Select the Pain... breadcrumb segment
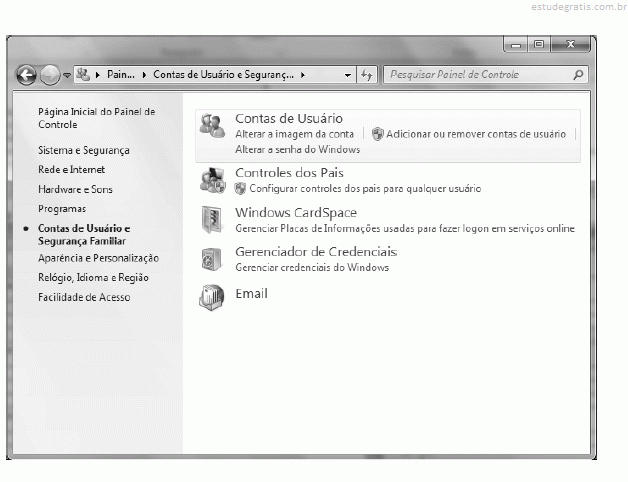Image resolution: width=628 pixels, height=482 pixels. [121, 75]
